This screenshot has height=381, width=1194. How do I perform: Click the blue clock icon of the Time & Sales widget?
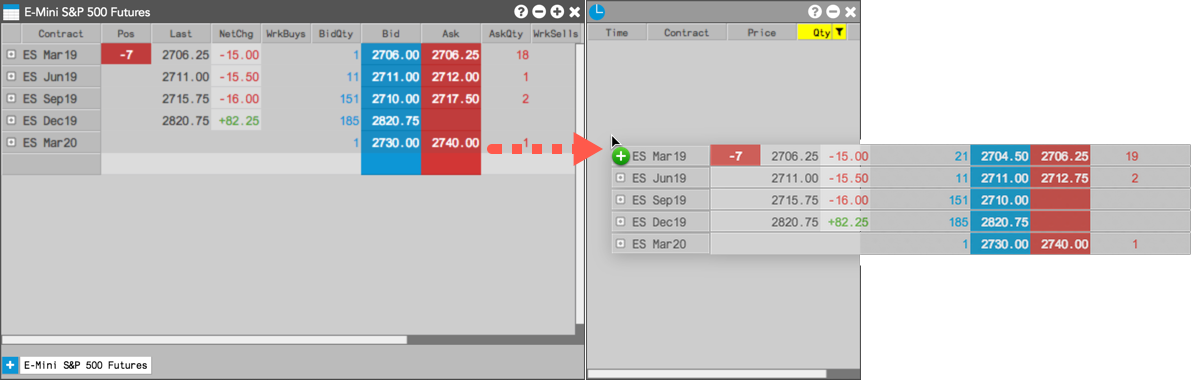(x=598, y=11)
